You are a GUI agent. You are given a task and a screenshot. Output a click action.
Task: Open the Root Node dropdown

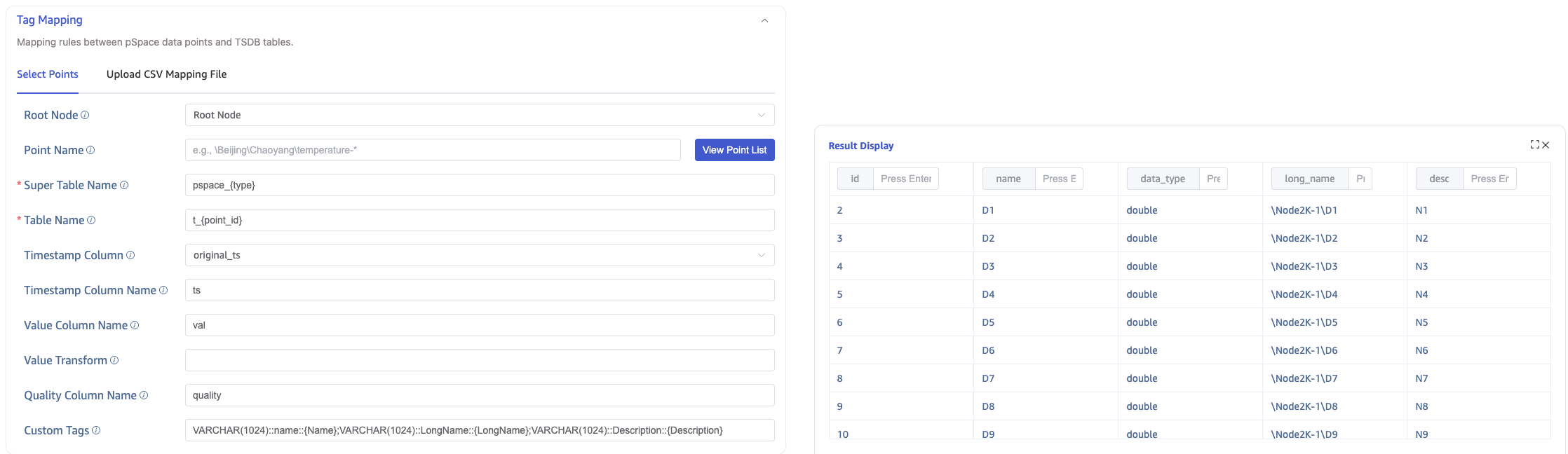click(480, 115)
